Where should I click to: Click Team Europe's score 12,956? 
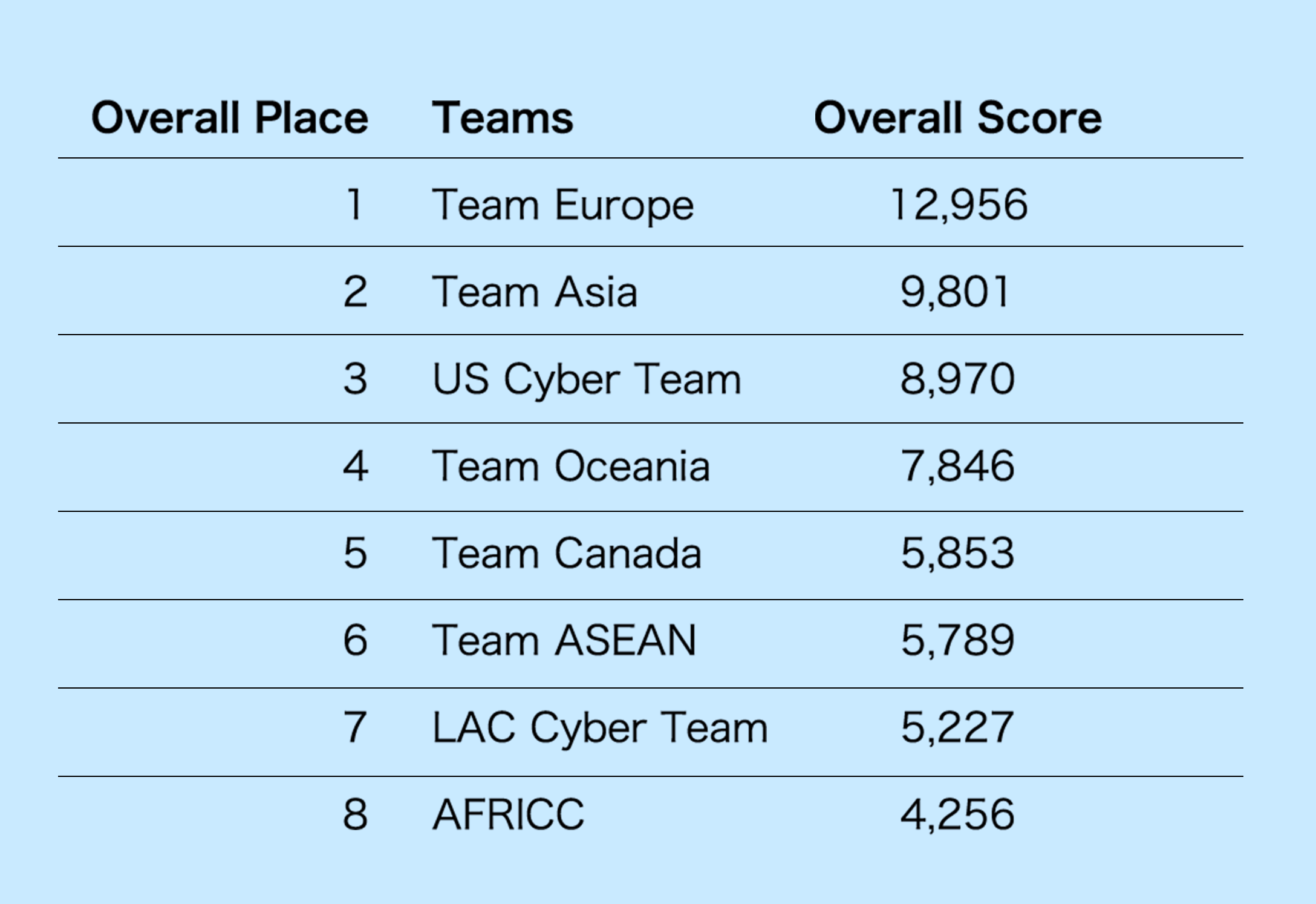click(959, 205)
